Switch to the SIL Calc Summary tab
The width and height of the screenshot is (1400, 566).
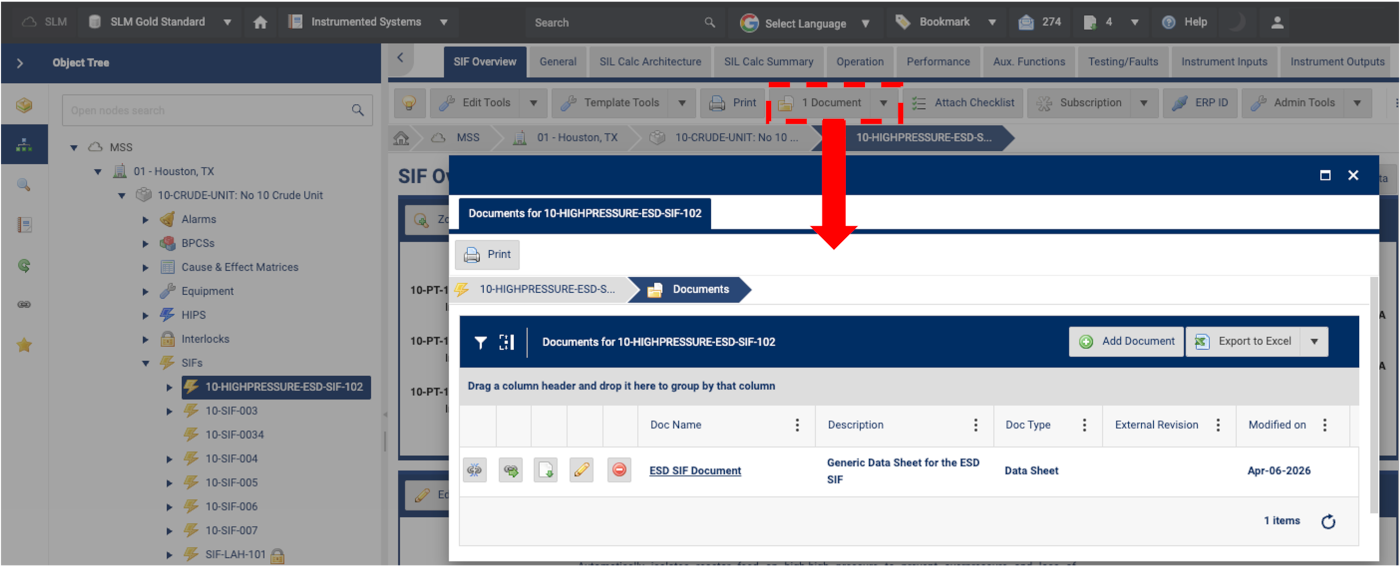[x=768, y=61]
